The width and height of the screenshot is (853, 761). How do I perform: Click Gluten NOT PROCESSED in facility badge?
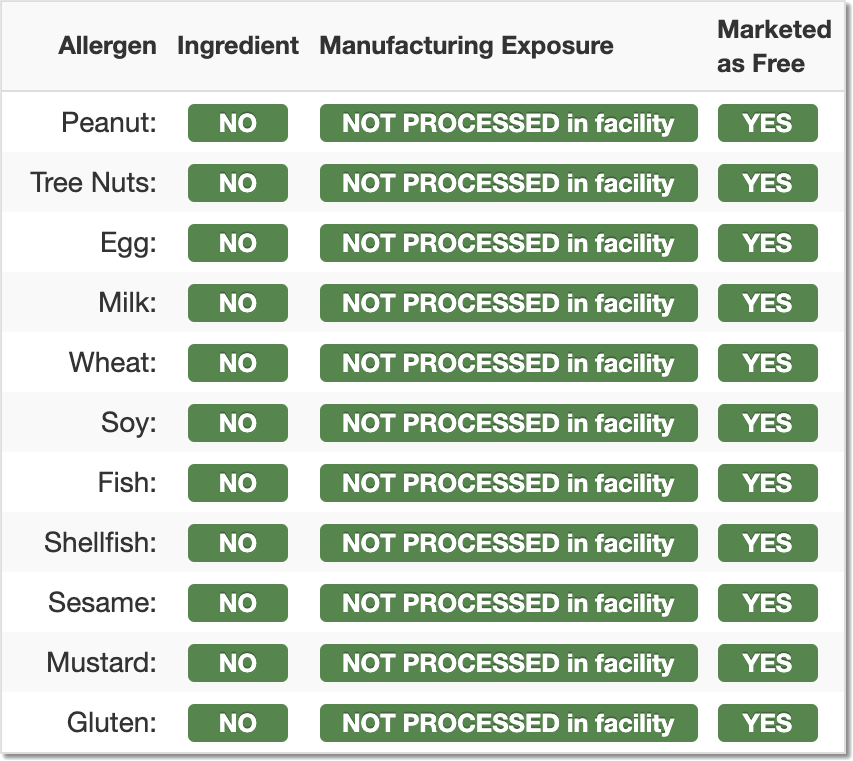pyautogui.click(x=508, y=723)
